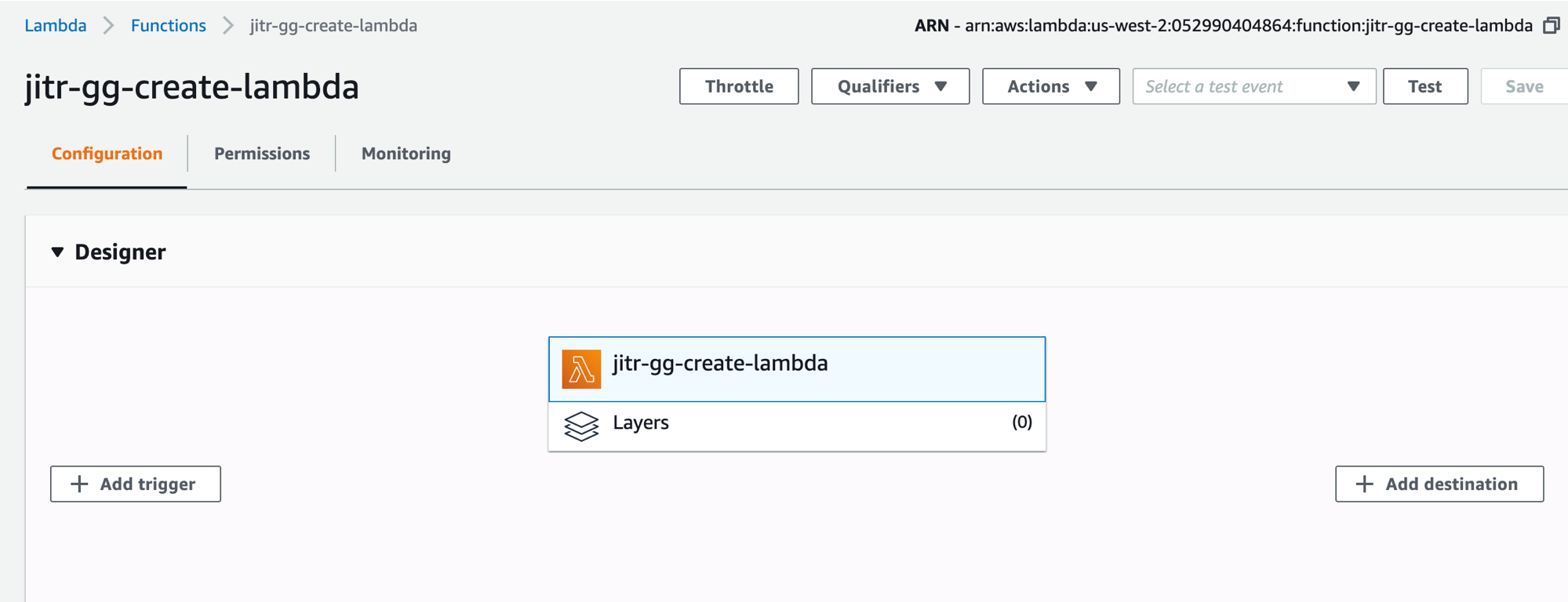This screenshot has width=1568, height=602.
Task: Open the Qualifiers dropdown
Action: (890, 86)
